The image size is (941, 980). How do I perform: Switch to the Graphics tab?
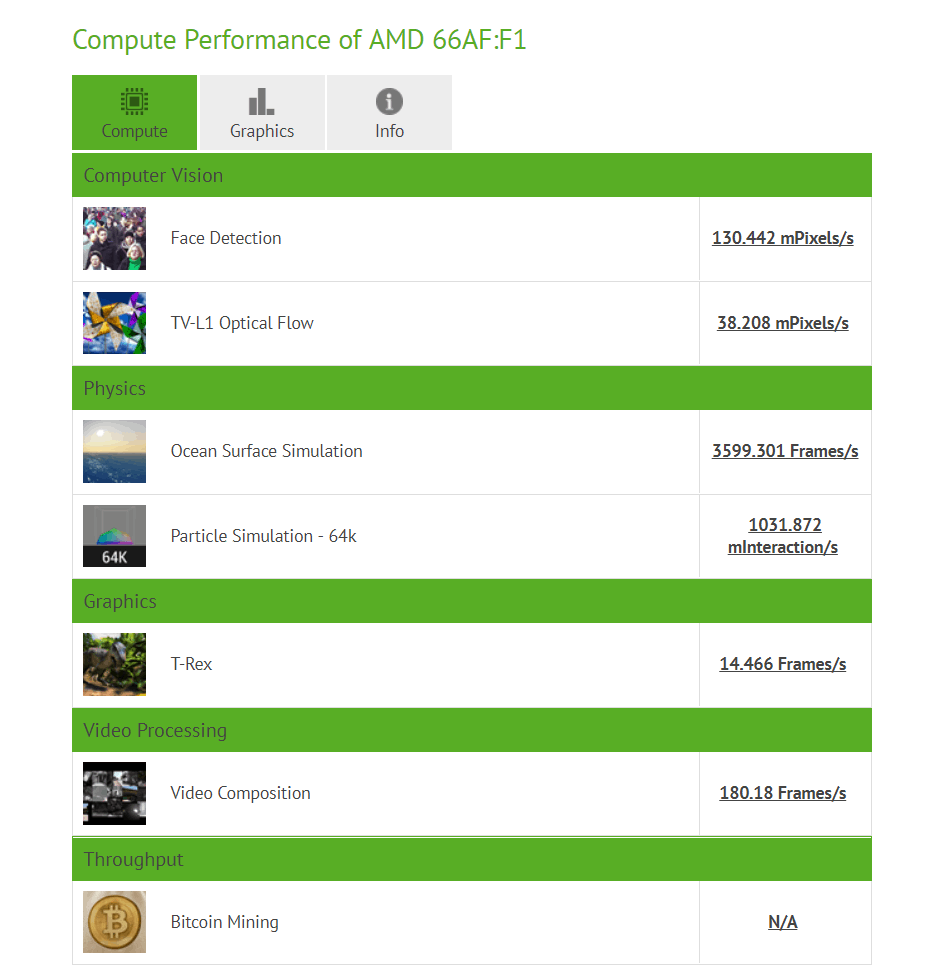(x=262, y=113)
